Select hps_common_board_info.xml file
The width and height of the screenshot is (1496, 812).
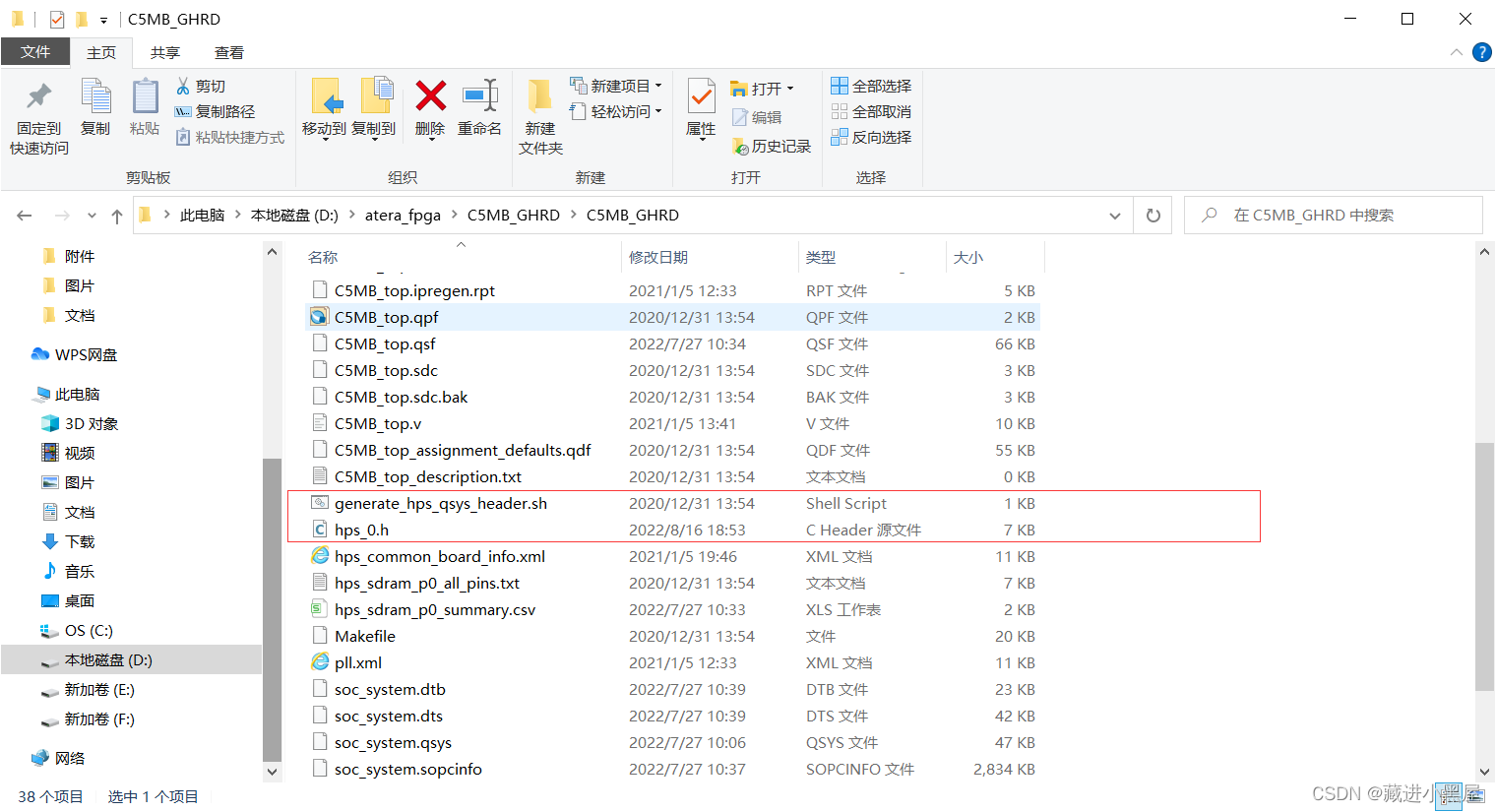[x=673, y=556]
